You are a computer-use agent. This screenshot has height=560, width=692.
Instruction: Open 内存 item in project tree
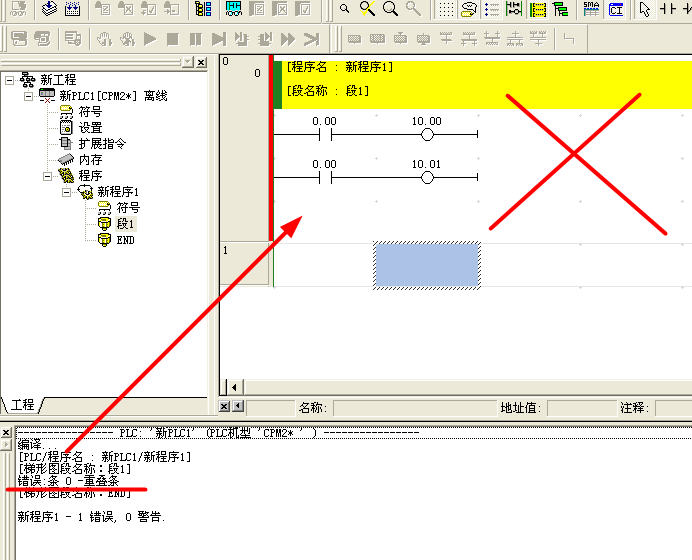tap(90, 160)
